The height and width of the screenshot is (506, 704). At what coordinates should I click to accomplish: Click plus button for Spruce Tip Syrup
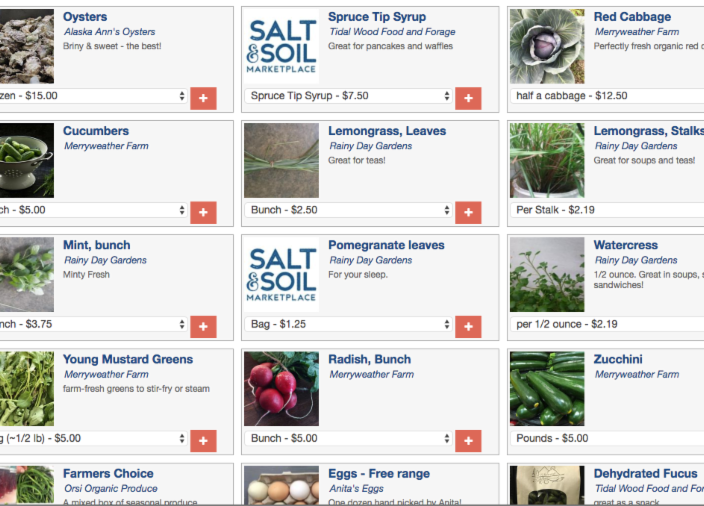pos(468,98)
